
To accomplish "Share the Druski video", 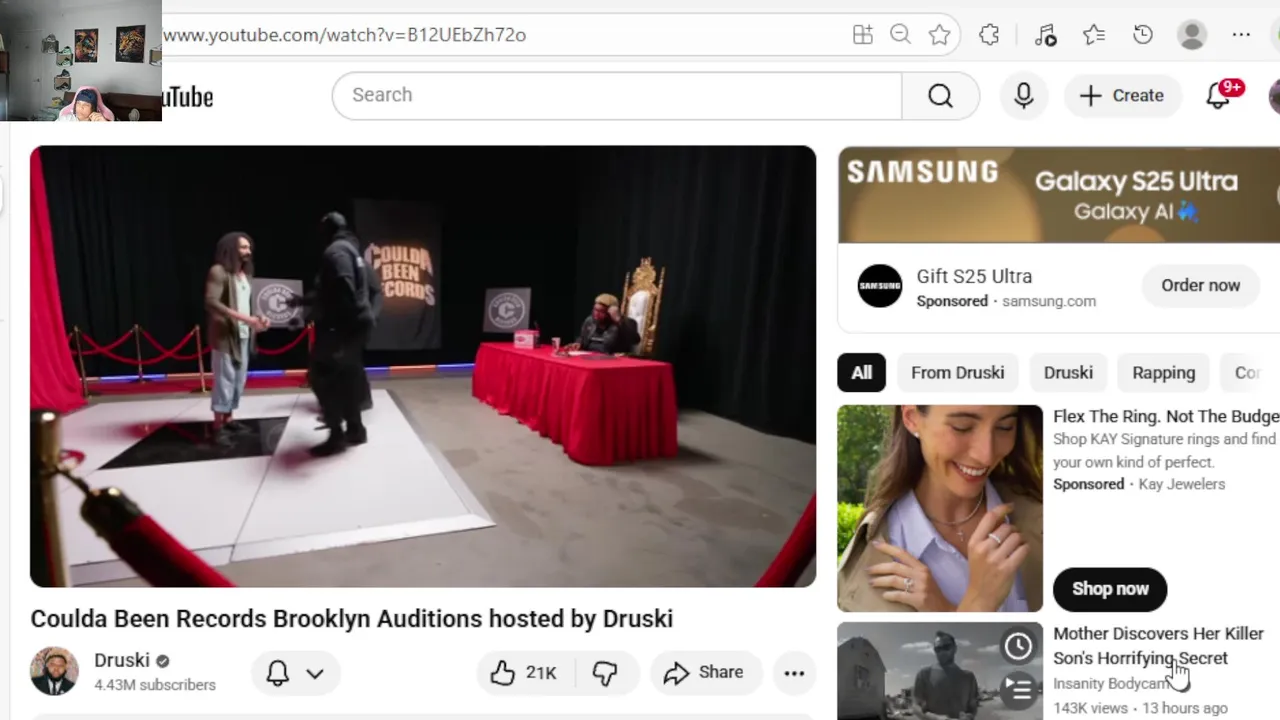I will (705, 673).
